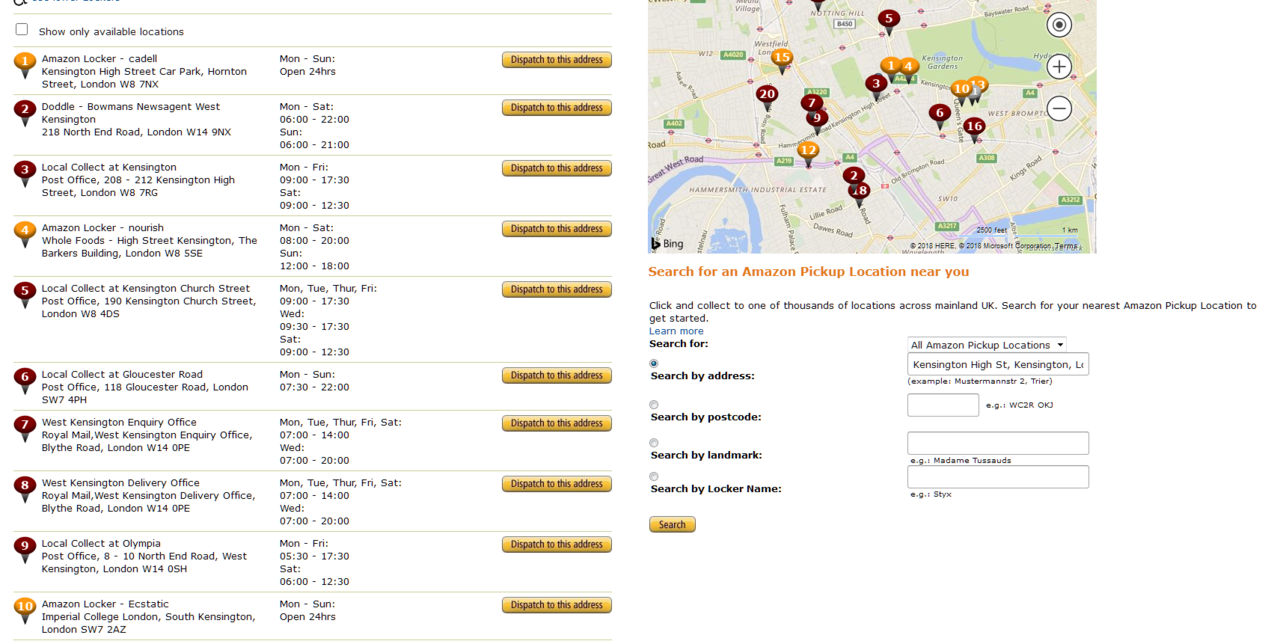This screenshot has width=1280, height=644.
Task: Open the Terms link on map
Action: point(1066,246)
